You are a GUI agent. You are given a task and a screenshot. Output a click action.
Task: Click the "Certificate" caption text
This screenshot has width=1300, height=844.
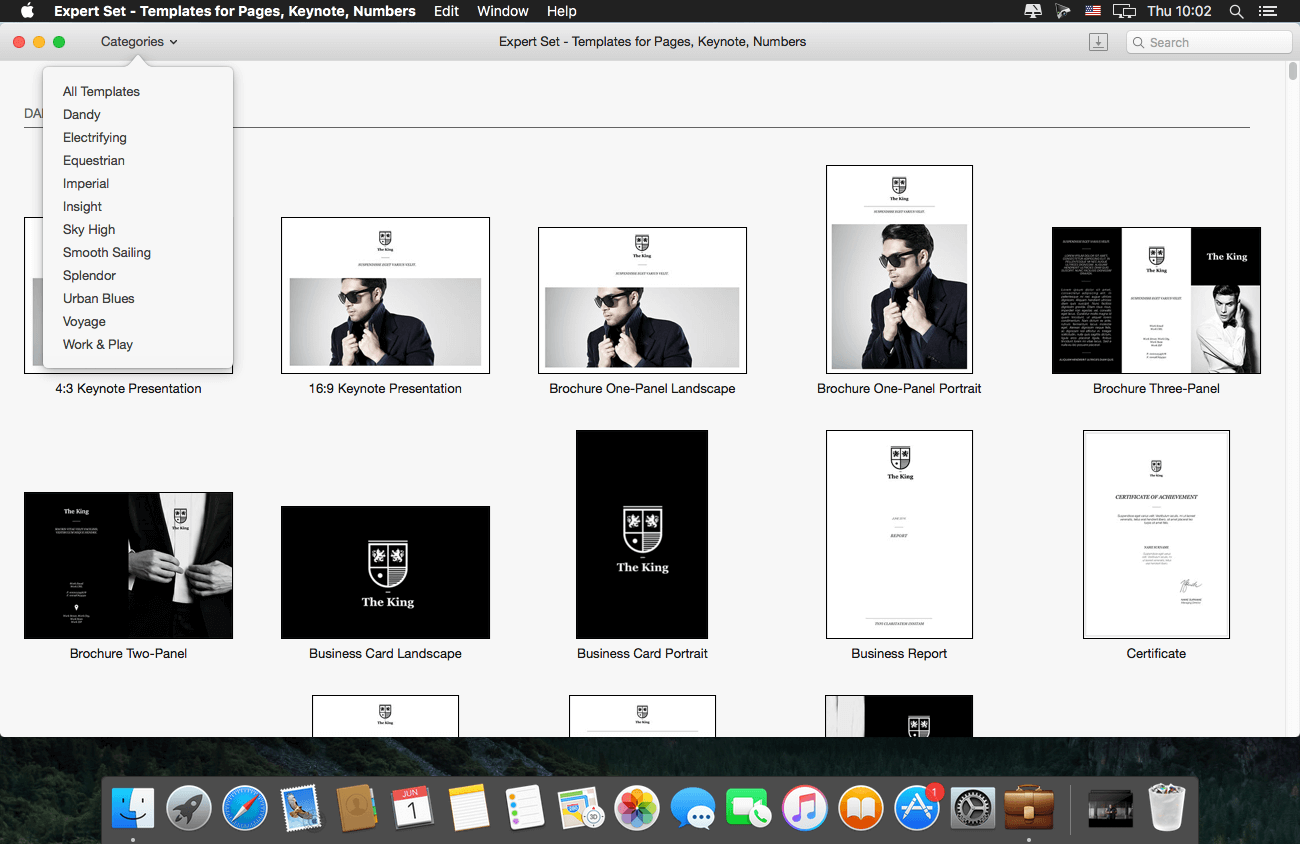(x=1156, y=653)
